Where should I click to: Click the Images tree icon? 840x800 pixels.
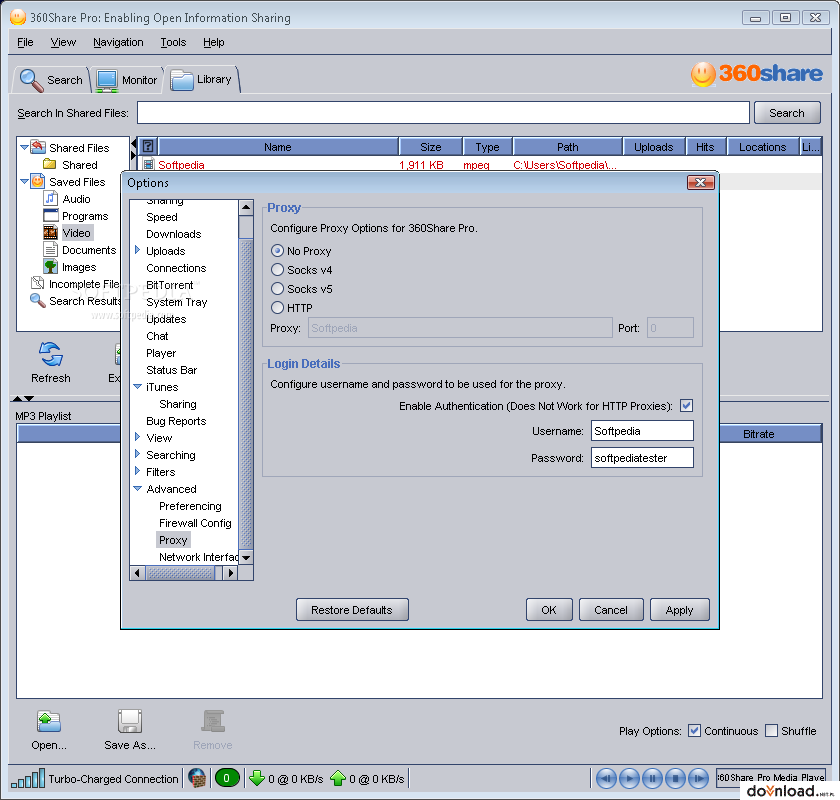pyautogui.click(x=50, y=267)
